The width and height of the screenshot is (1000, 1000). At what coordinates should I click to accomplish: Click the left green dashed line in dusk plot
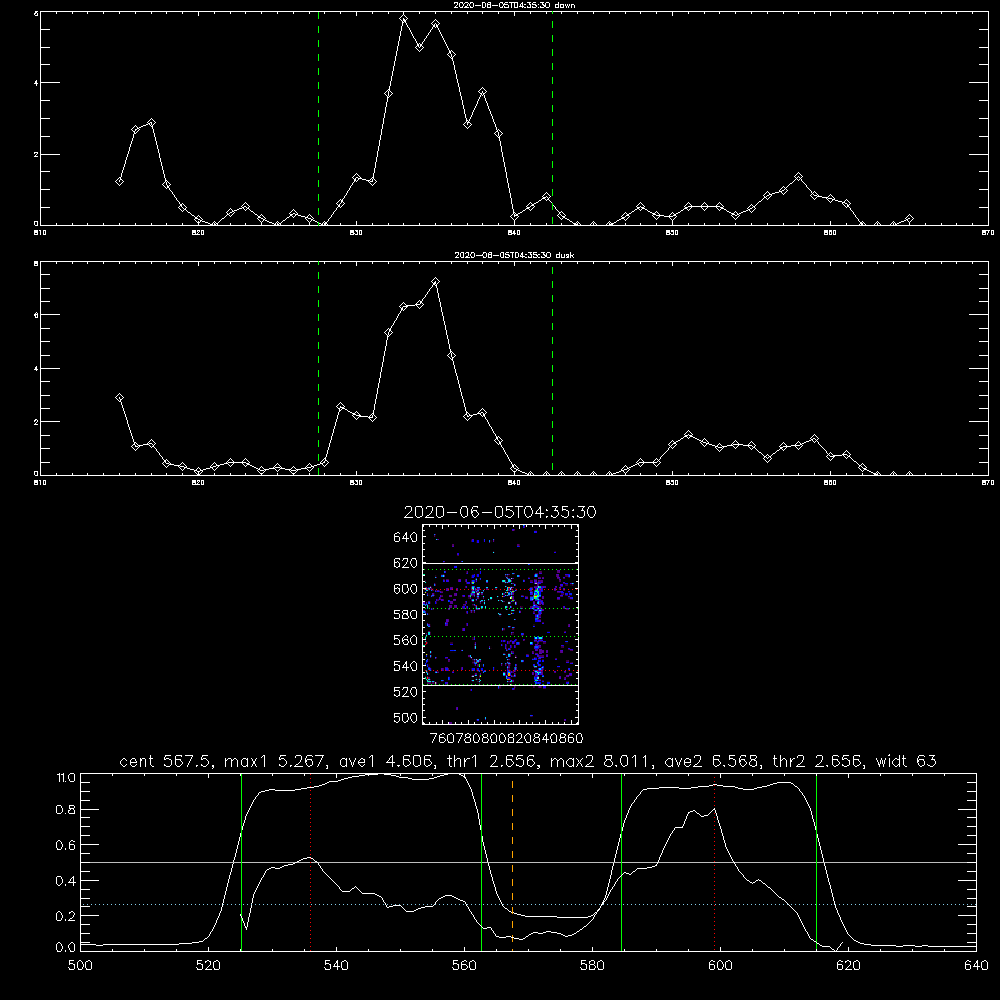pyautogui.click(x=318, y=368)
